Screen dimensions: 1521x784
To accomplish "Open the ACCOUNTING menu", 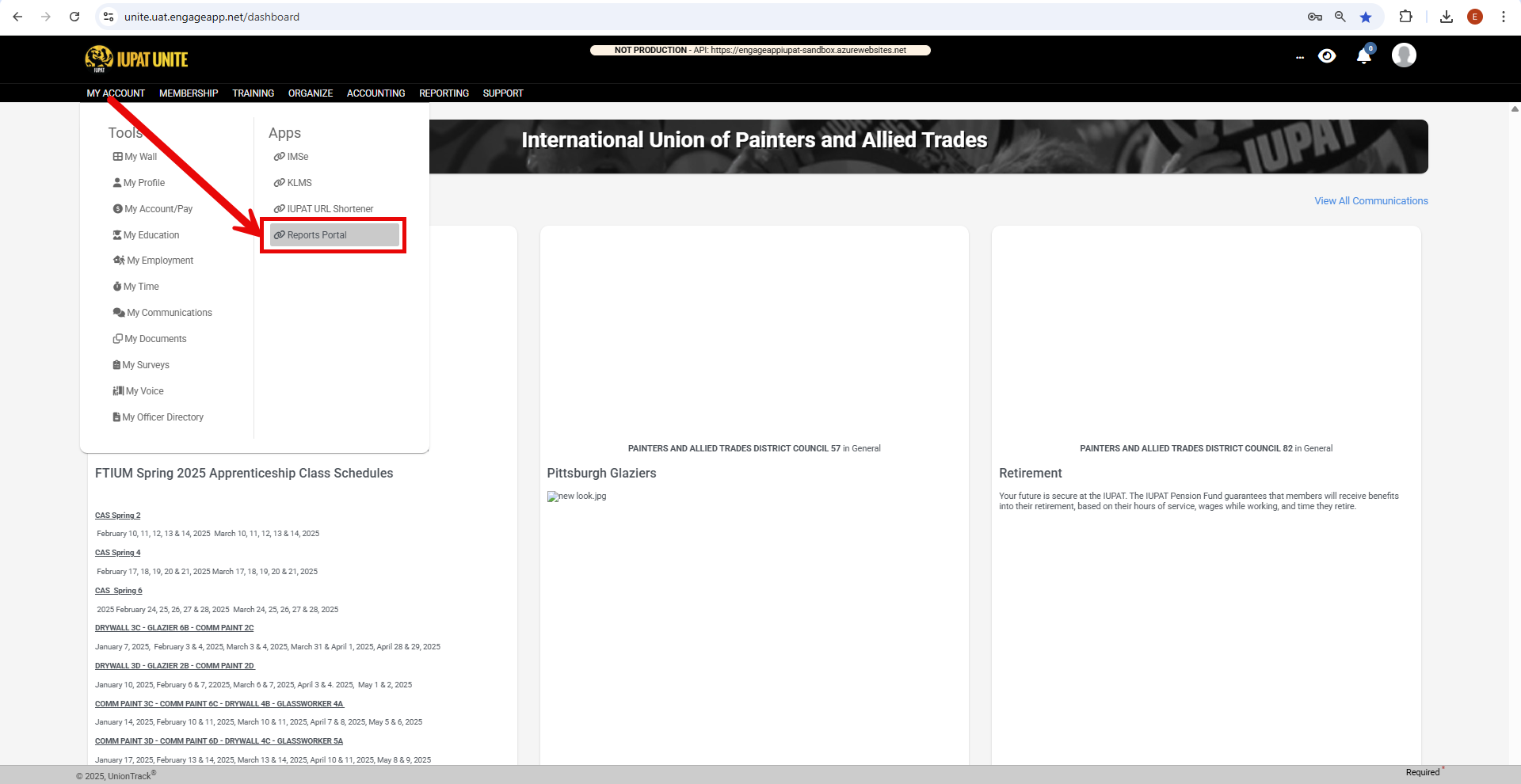I will click(x=376, y=93).
